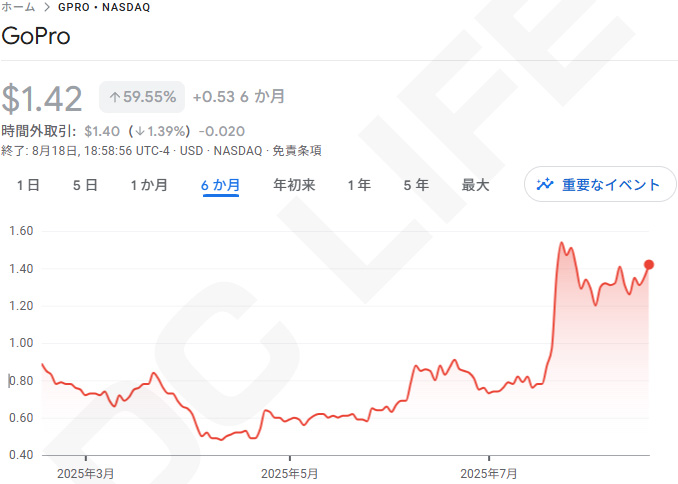Show the 最大 time range
678x484 pixels.
coord(475,185)
